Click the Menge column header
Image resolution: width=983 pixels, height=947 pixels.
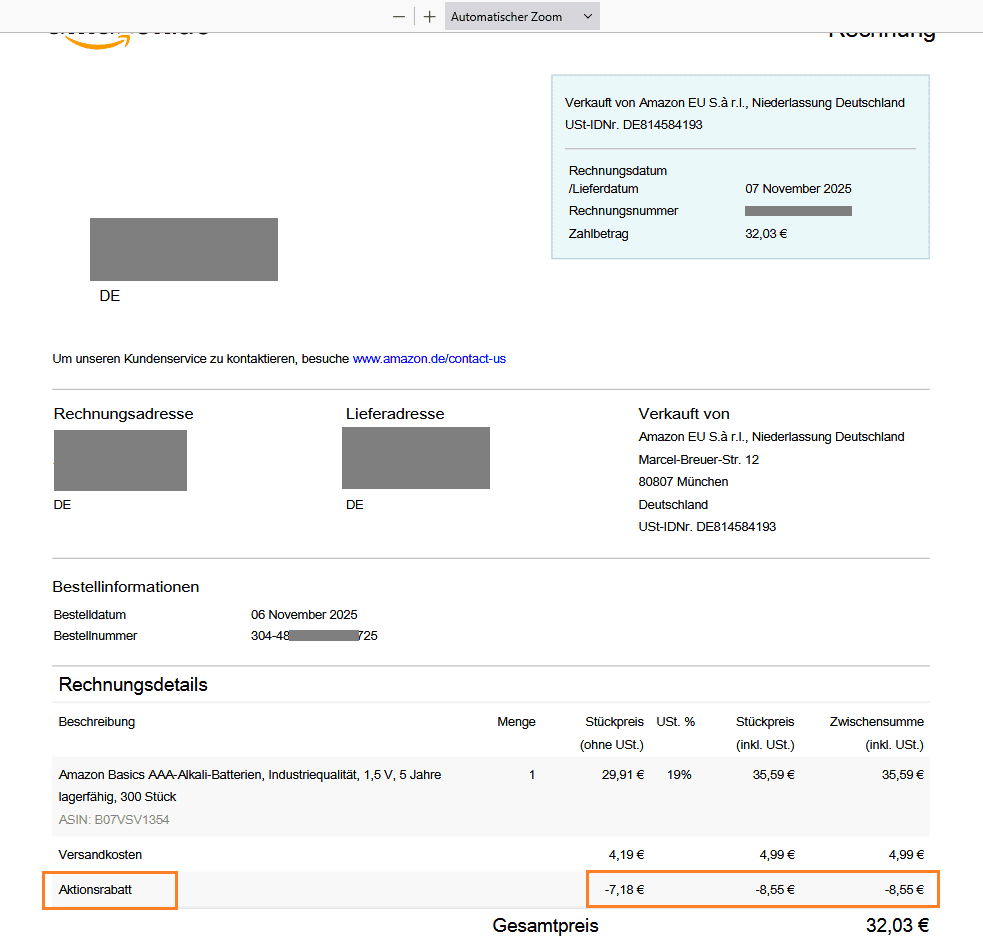tap(516, 721)
